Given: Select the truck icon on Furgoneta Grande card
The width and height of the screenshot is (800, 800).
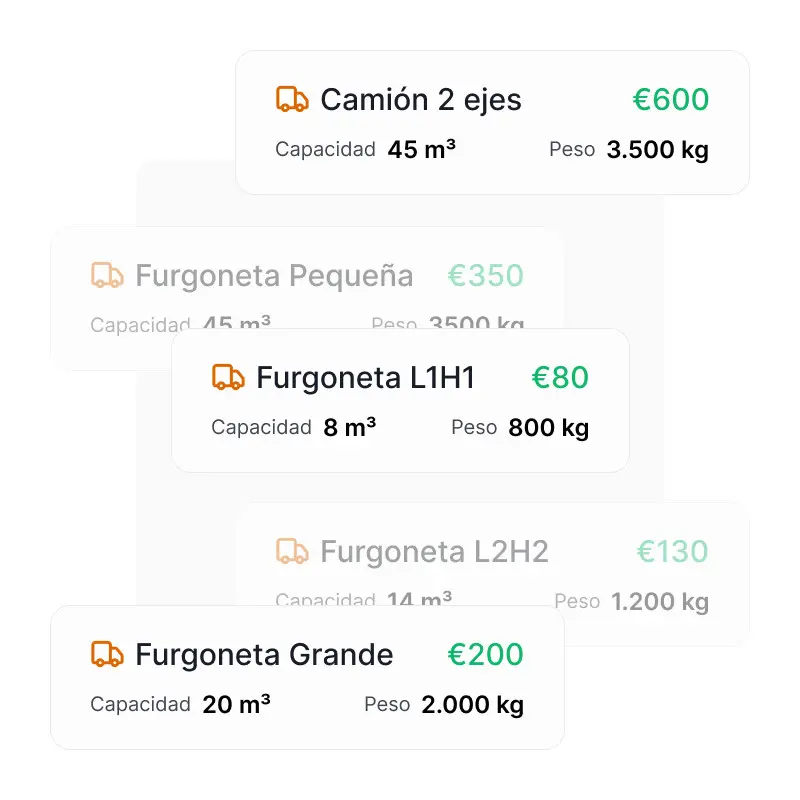Looking at the screenshot, I should tap(106, 655).
